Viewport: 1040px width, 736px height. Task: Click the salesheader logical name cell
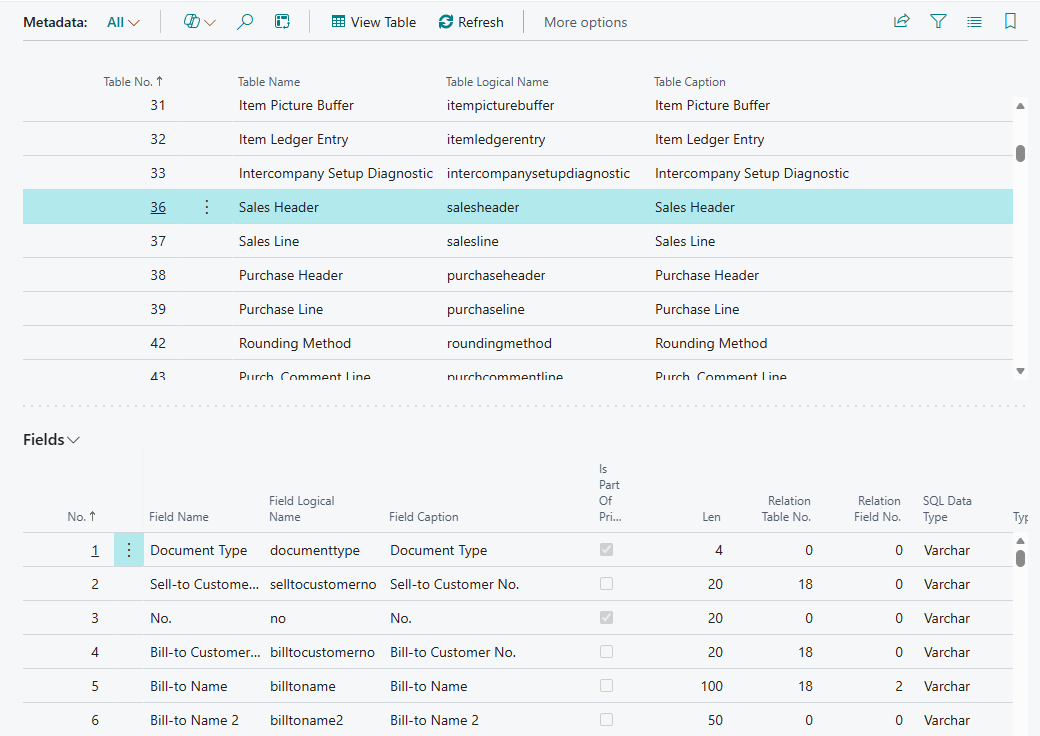click(483, 207)
